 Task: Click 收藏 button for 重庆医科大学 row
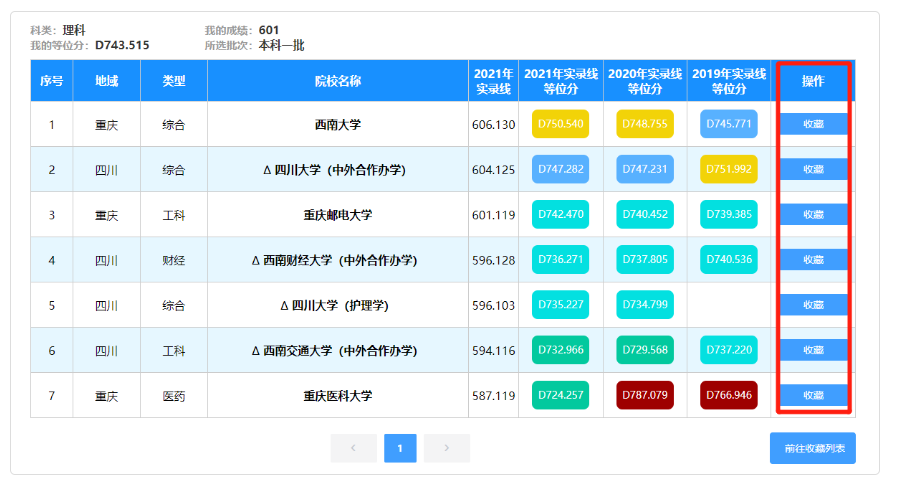pyautogui.click(x=813, y=395)
